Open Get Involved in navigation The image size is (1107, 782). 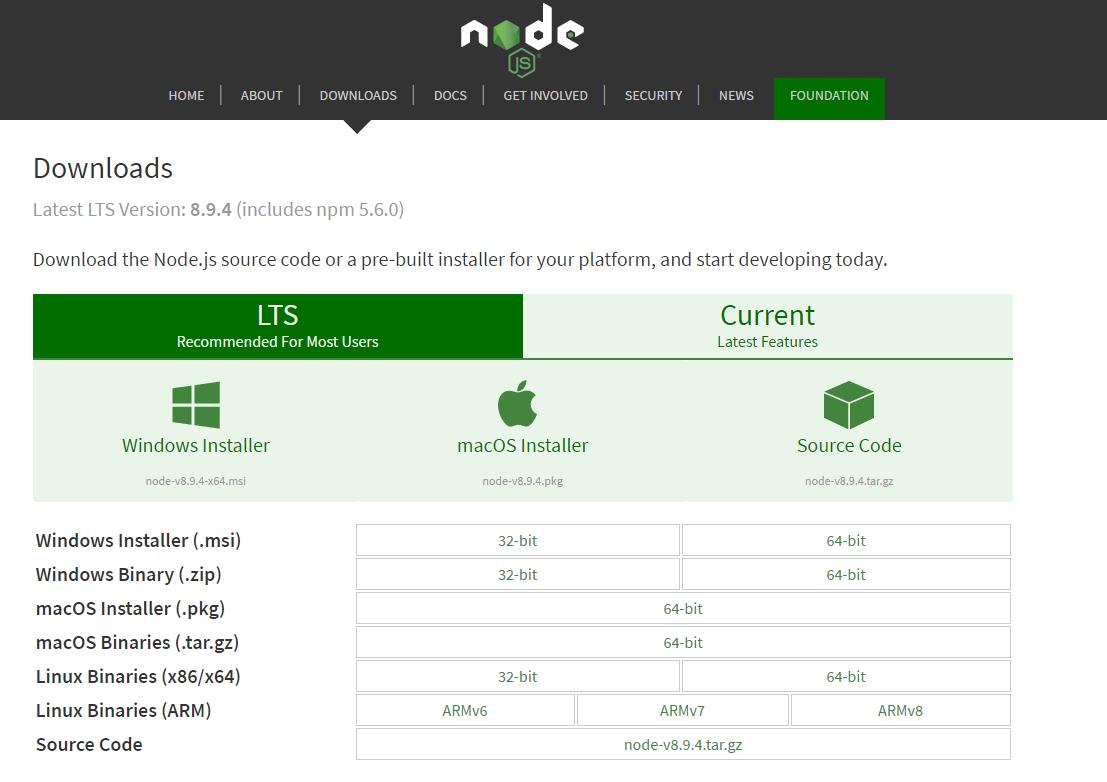click(545, 96)
